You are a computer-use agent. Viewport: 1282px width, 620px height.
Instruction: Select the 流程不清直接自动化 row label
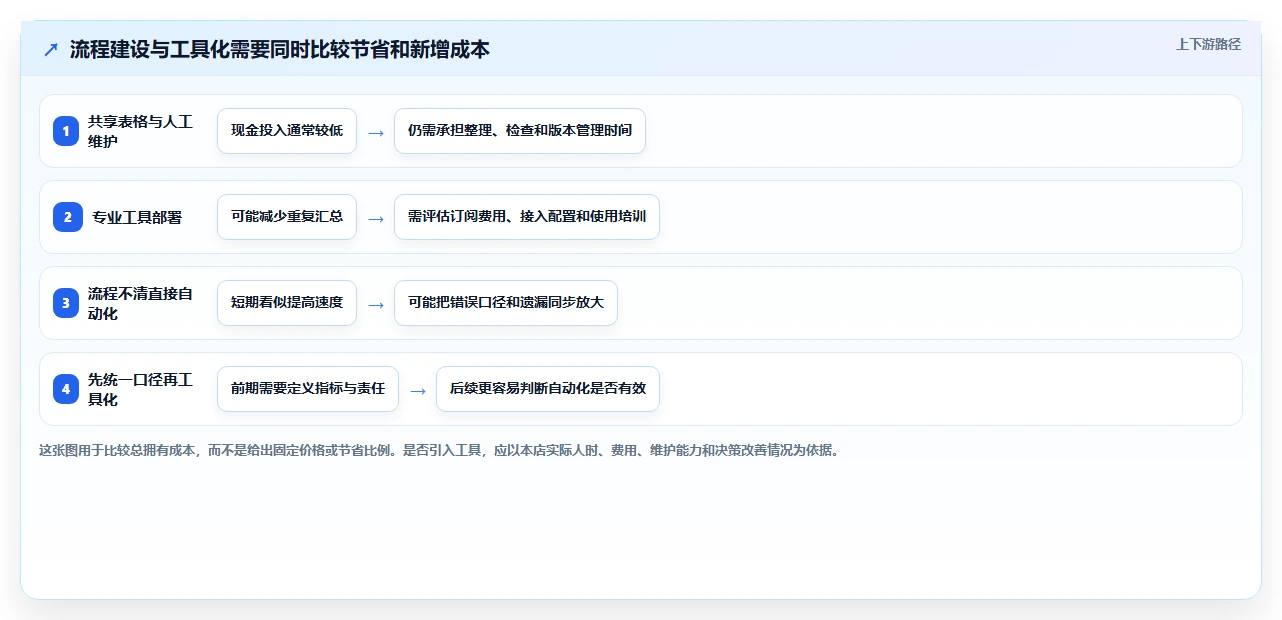[140, 303]
